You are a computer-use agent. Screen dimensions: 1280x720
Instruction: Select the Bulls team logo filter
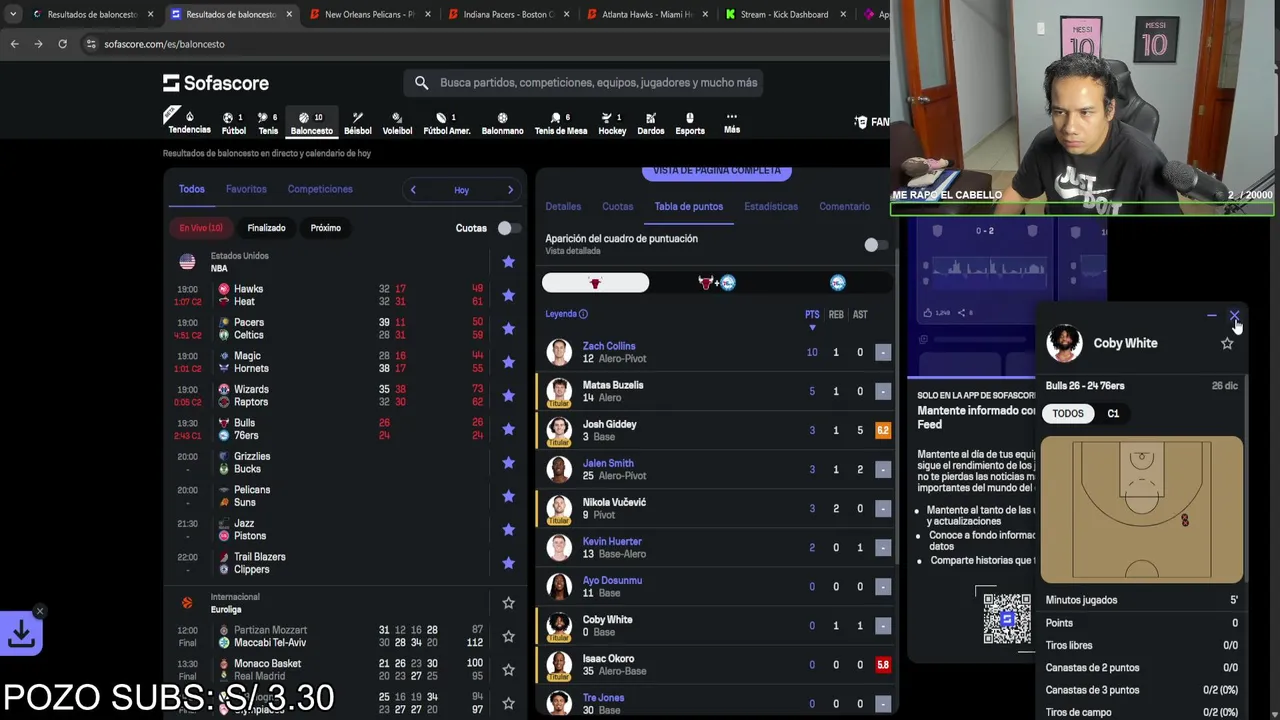pos(595,283)
